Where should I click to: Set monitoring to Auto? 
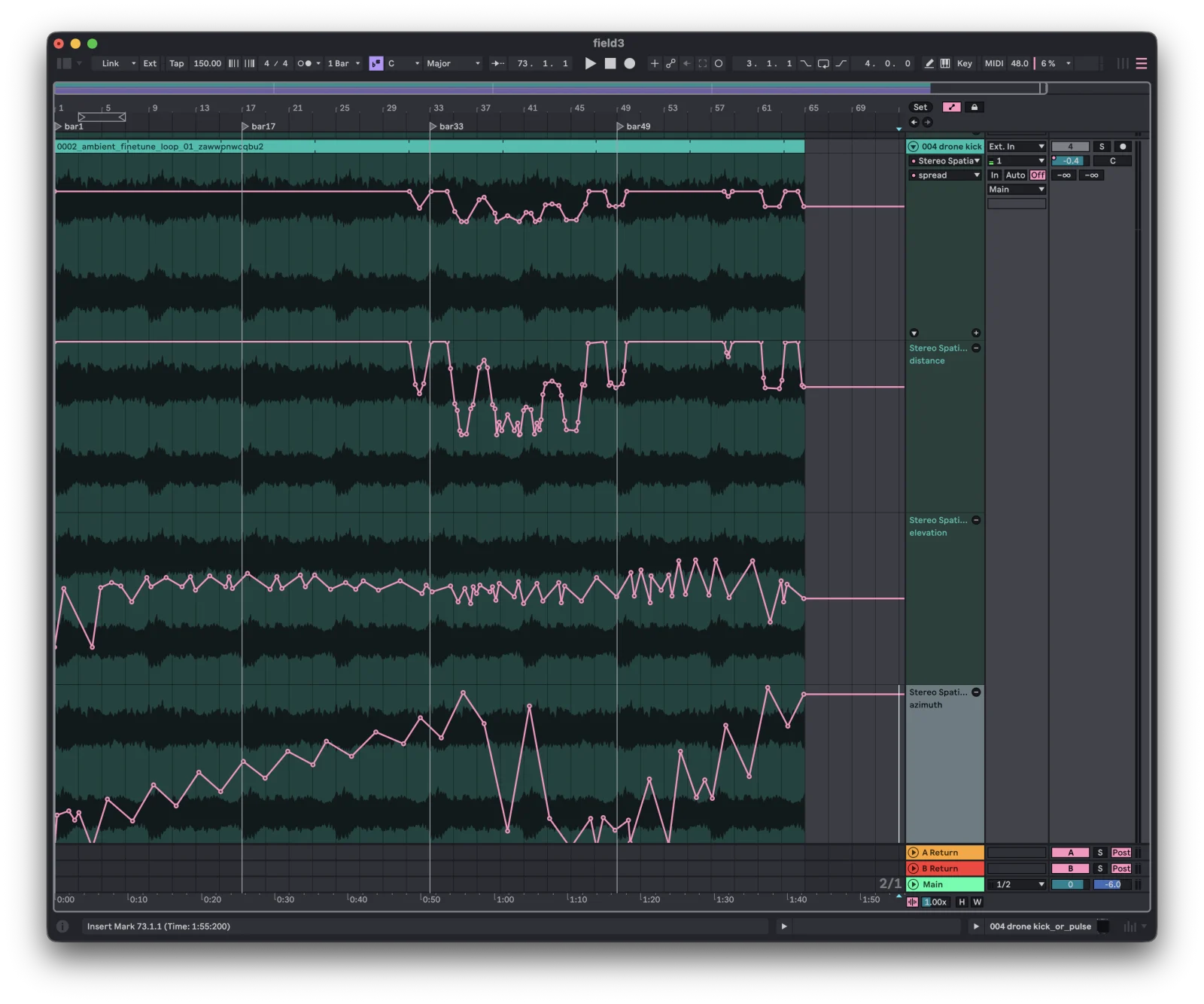pos(1016,175)
